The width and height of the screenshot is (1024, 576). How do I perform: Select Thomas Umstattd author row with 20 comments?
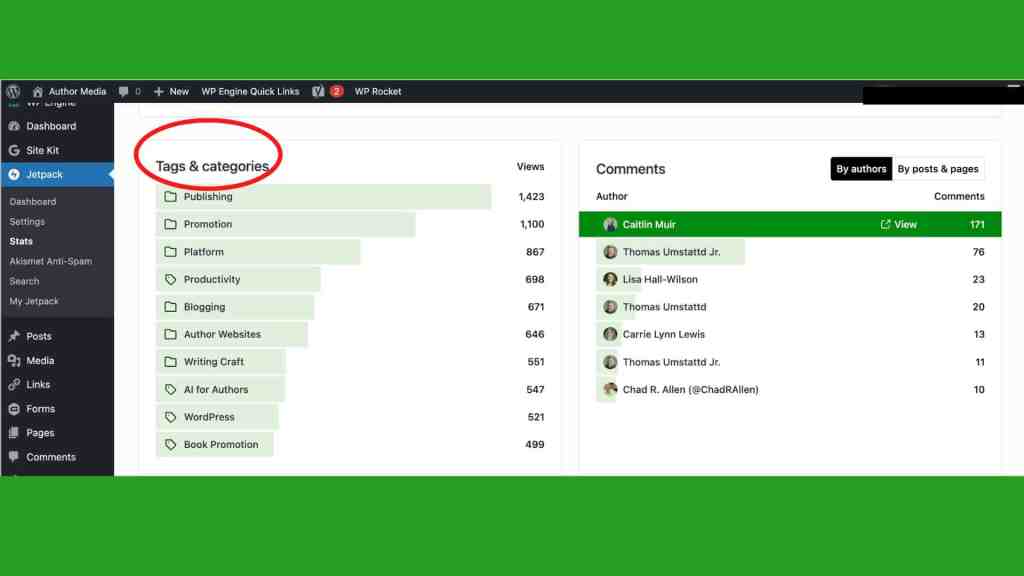[790, 307]
